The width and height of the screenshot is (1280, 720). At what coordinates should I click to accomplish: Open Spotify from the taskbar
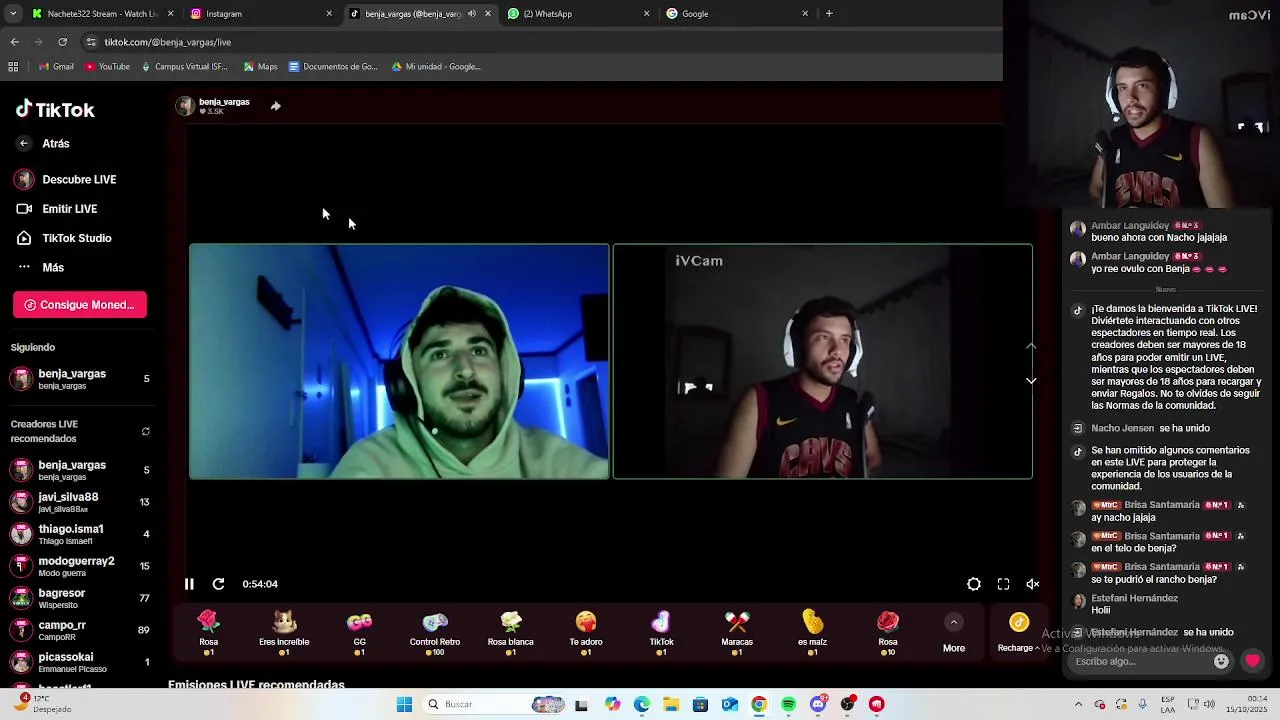789,705
